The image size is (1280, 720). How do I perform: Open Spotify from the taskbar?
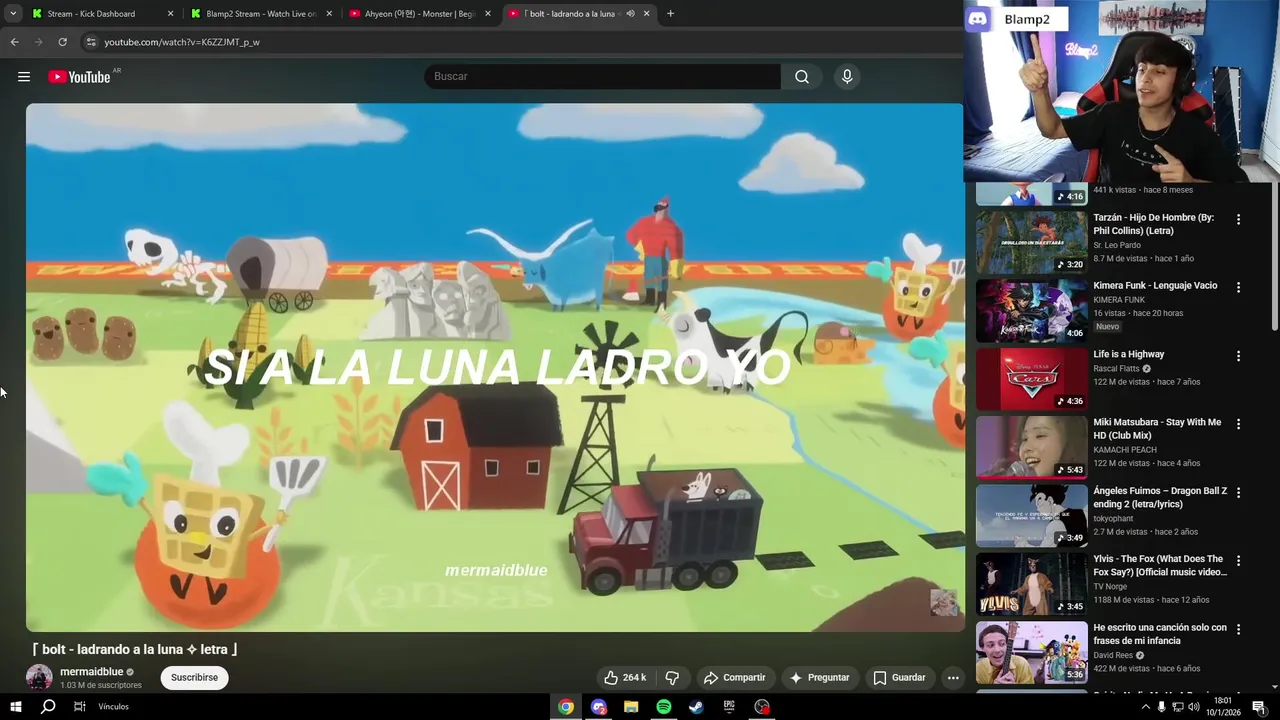coord(664,707)
